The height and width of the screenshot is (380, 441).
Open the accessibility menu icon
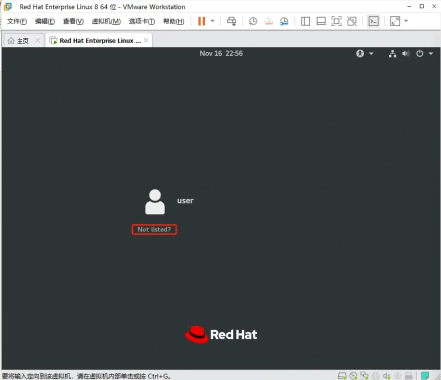(x=360, y=53)
